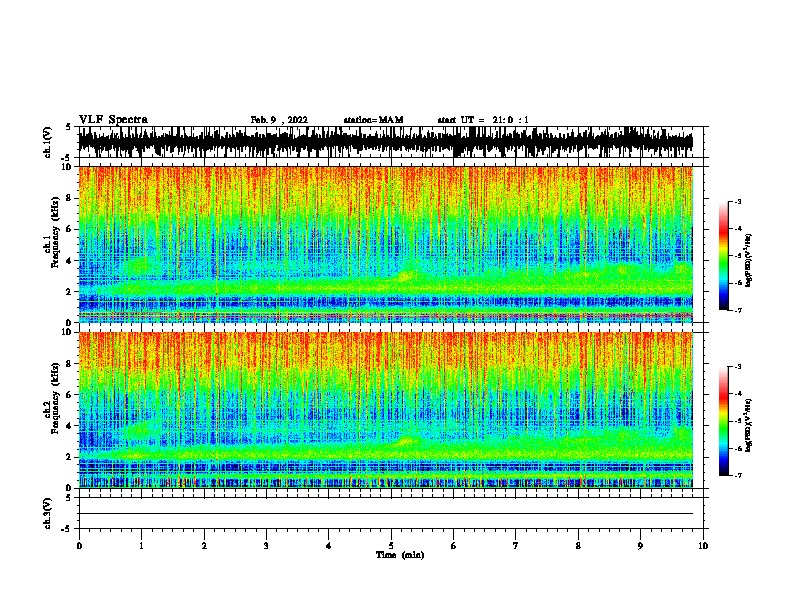This screenshot has width=792, height=612.
Task: Click the "VLF Spectra" plot title
Action: (113, 120)
